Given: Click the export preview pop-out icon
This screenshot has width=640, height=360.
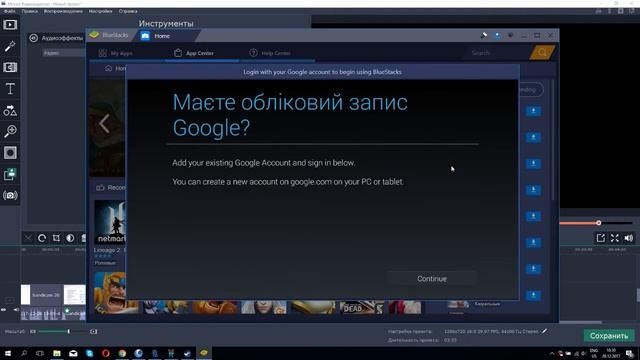Looking at the screenshot, I should [x=600, y=238].
